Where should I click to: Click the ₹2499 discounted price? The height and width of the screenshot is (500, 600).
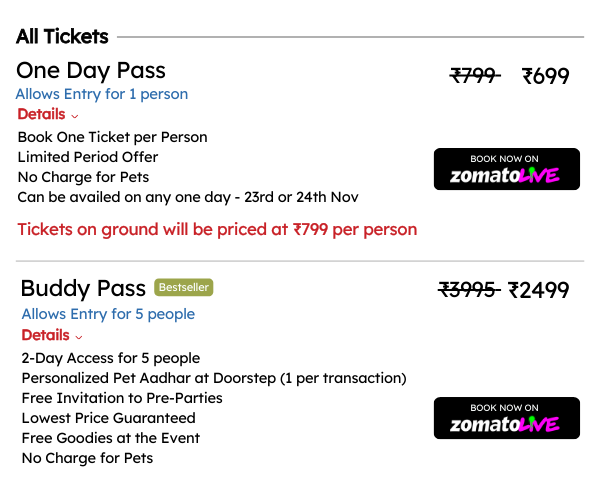[538, 290]
